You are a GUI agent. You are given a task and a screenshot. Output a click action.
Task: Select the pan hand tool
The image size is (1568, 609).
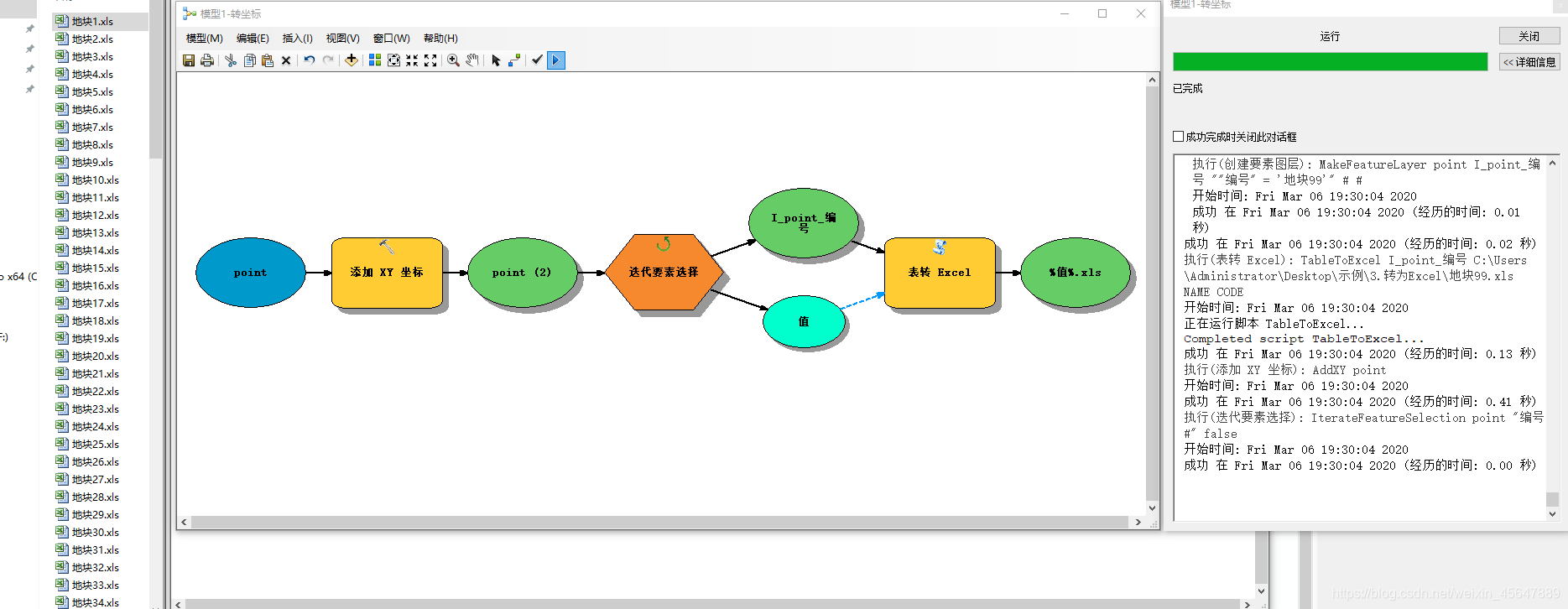coord(472,60)
